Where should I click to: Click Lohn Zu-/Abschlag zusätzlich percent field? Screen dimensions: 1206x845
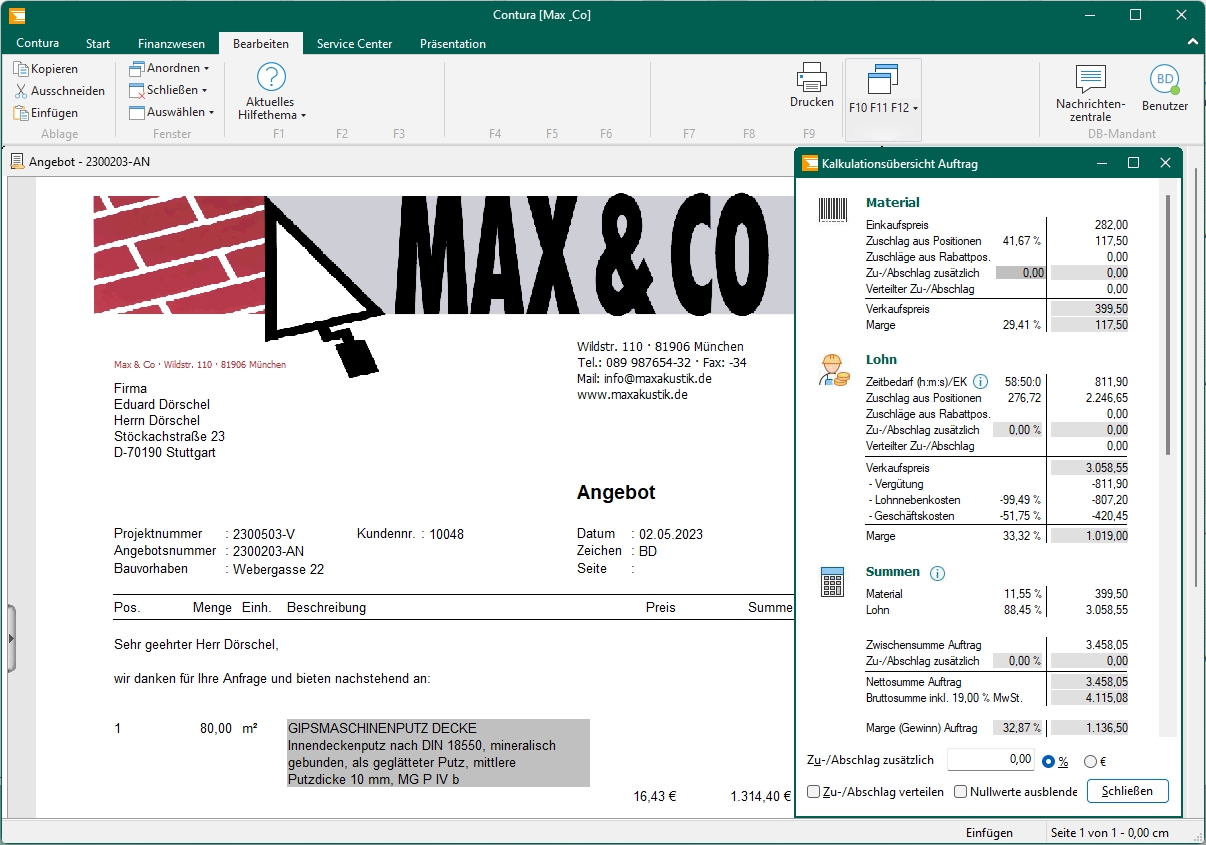coord(1019,430)
